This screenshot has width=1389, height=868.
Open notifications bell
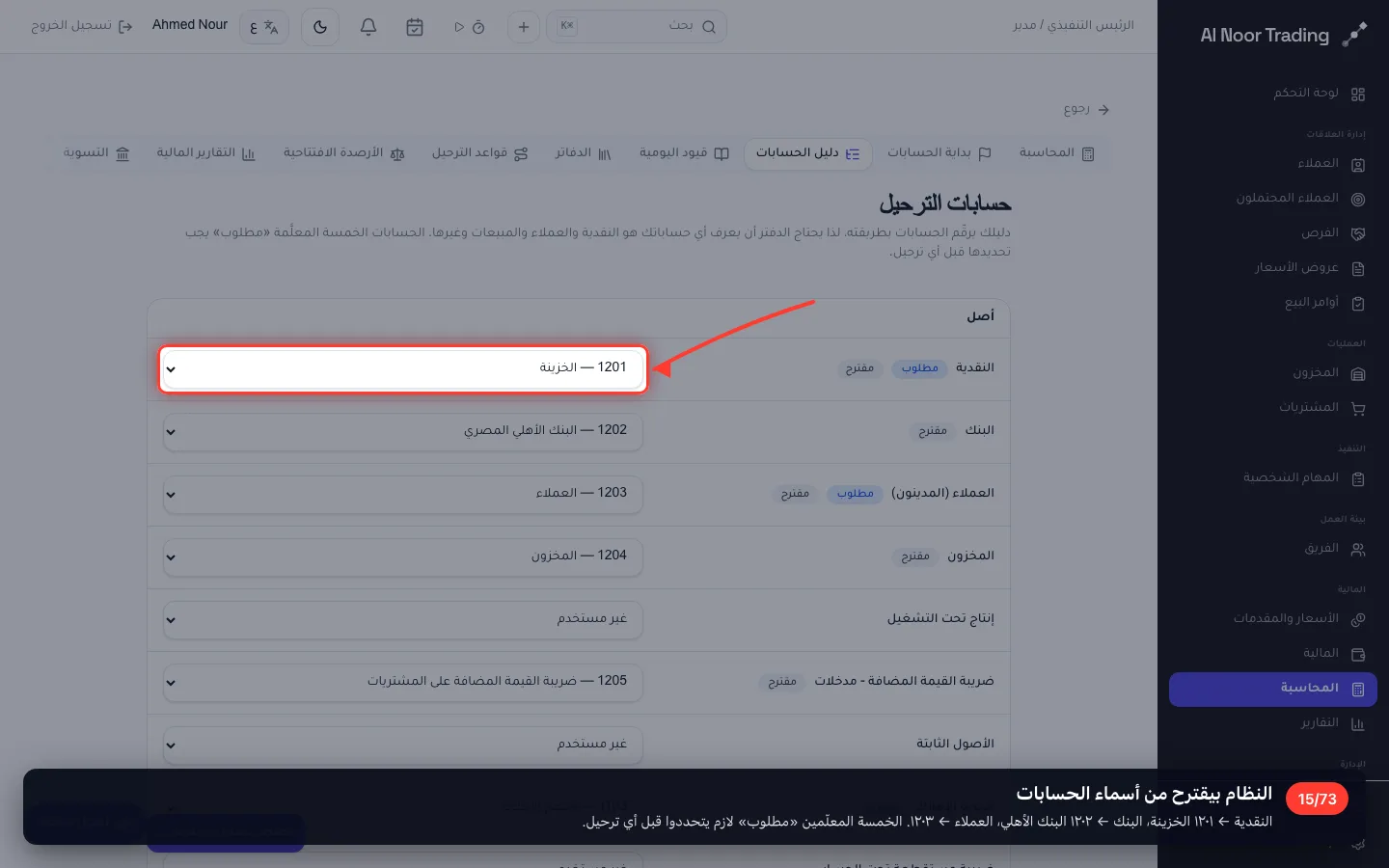(368, 27)
